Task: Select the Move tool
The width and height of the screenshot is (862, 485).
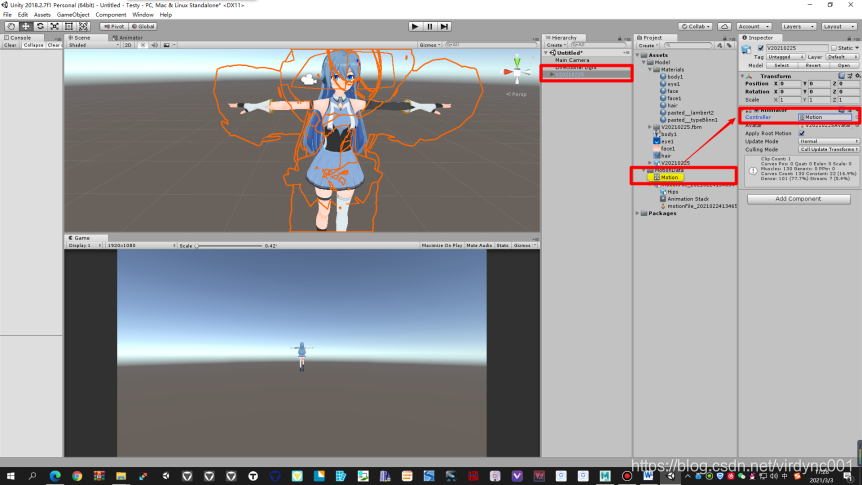Action: 25,26
